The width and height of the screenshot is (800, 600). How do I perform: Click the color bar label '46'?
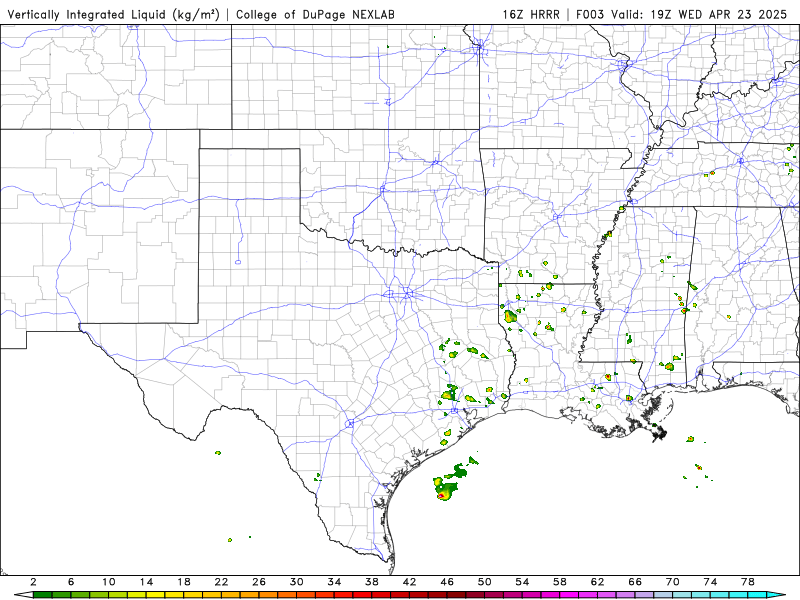(x=447, y=582)
